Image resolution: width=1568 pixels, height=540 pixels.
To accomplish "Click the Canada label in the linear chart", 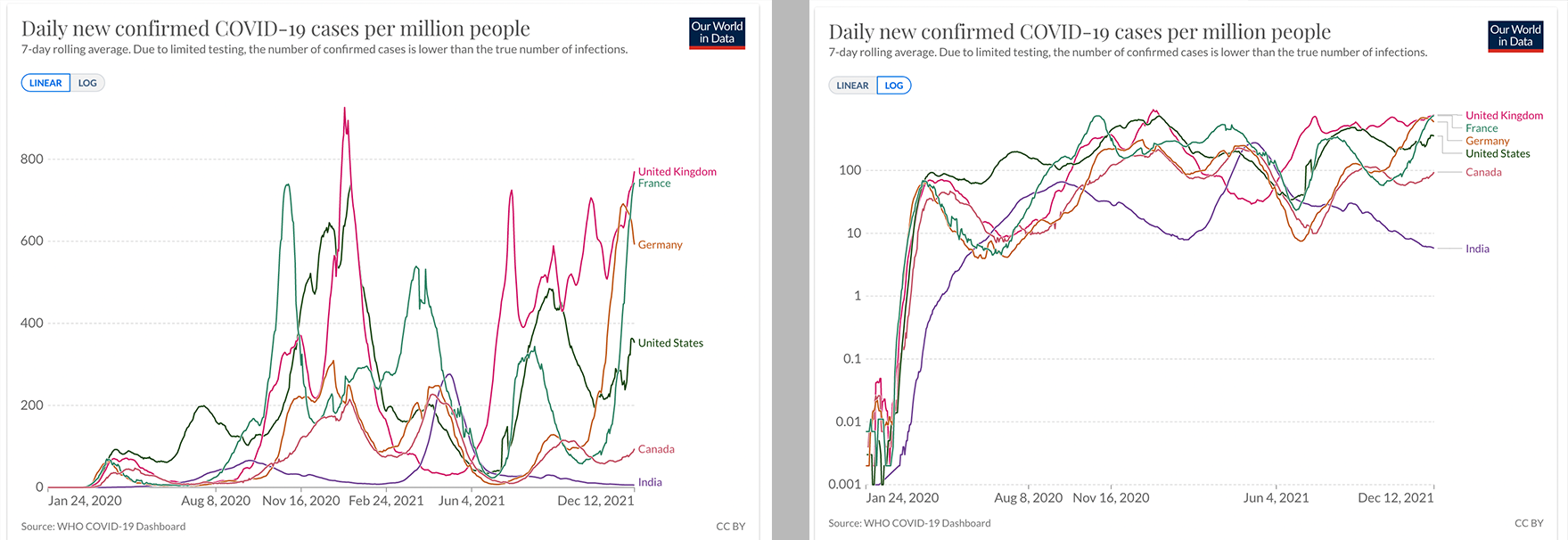I will pyautogui.click(x=656, y=449).
